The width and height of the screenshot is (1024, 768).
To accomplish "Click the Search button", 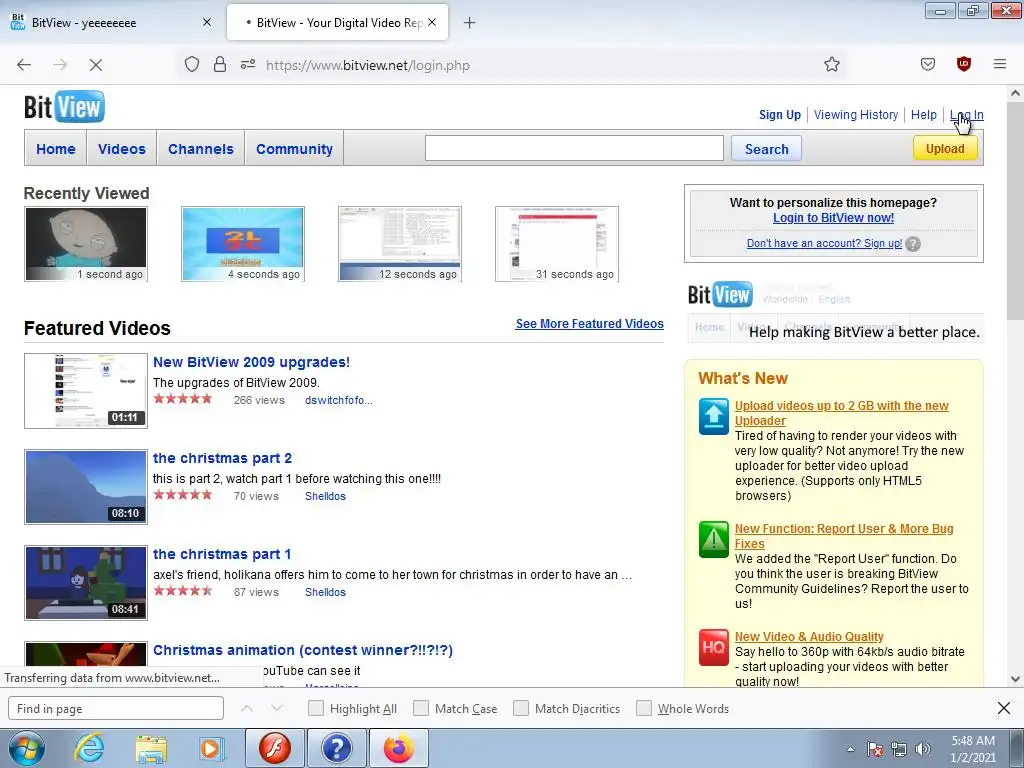I will pyautogui.click(x=767, y=149).
